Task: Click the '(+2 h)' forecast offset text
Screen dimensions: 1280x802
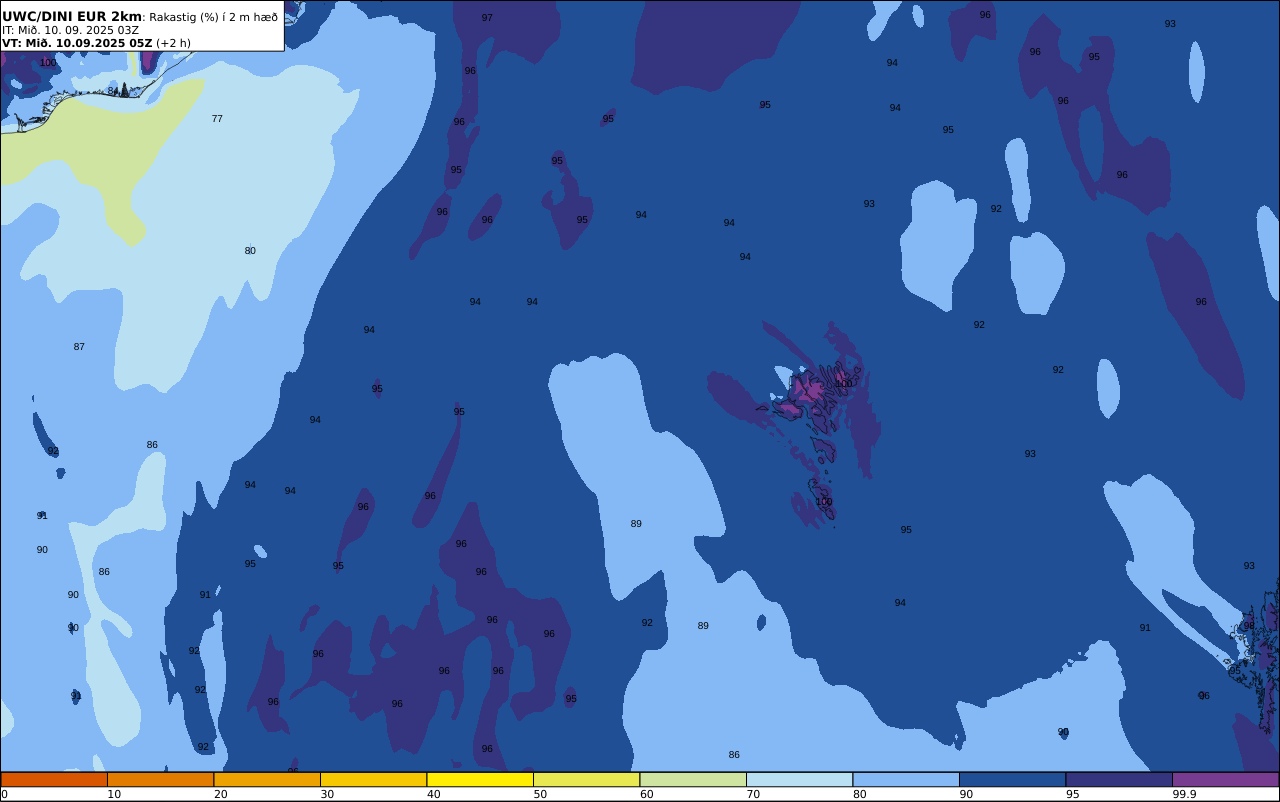Action: pos(173,43)
